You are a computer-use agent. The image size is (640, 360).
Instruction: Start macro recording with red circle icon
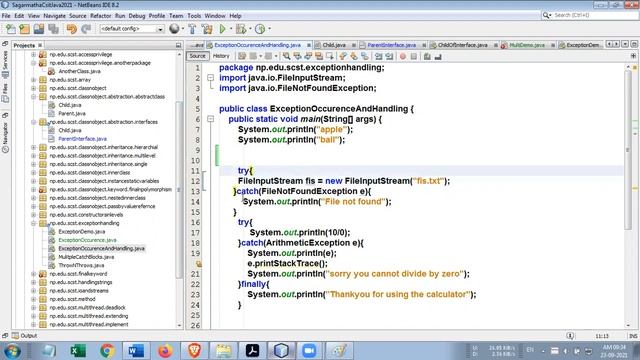tap(403, 56)
